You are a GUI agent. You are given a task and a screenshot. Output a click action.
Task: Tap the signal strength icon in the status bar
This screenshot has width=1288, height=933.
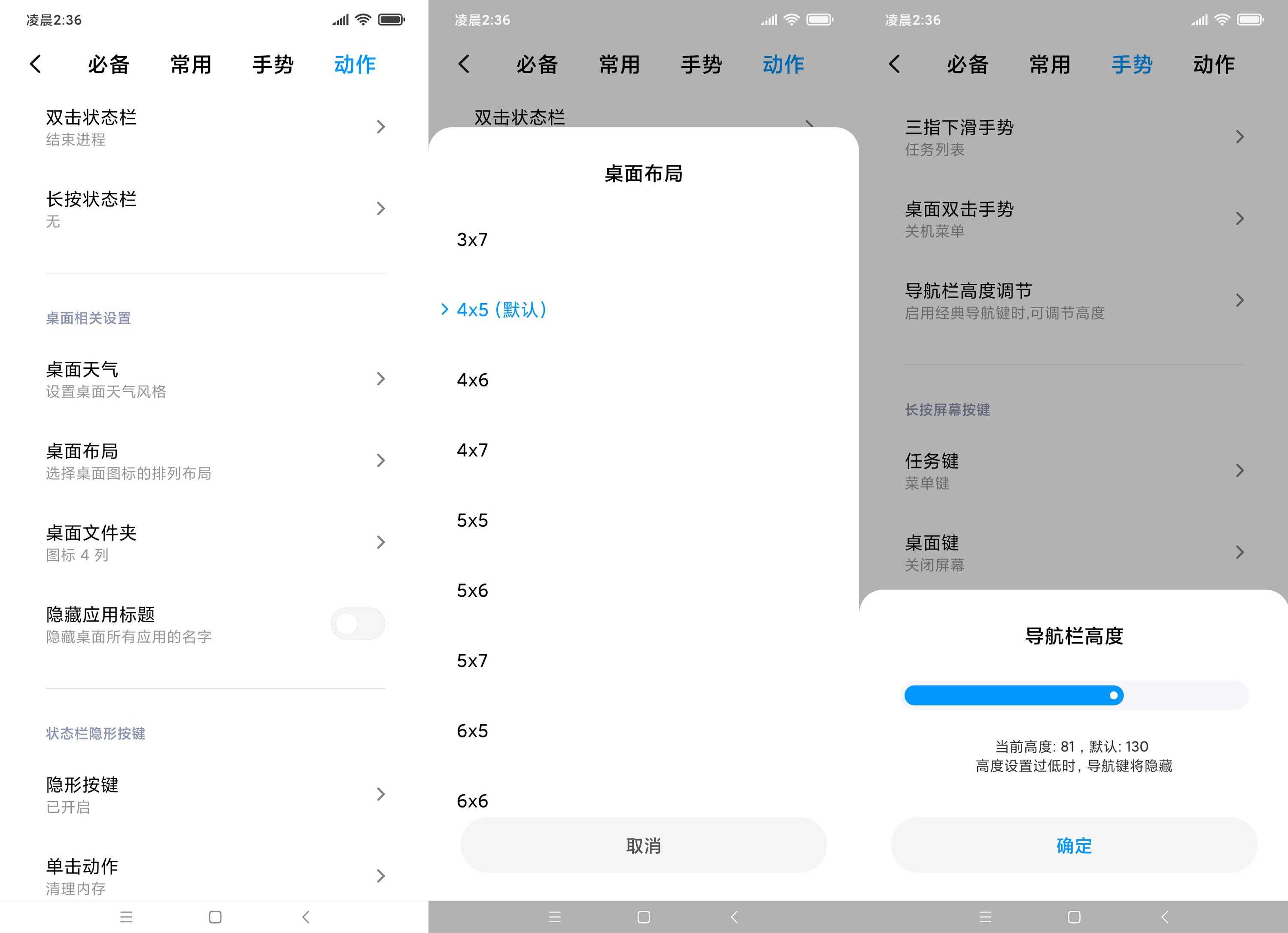[x=339, y=19]
